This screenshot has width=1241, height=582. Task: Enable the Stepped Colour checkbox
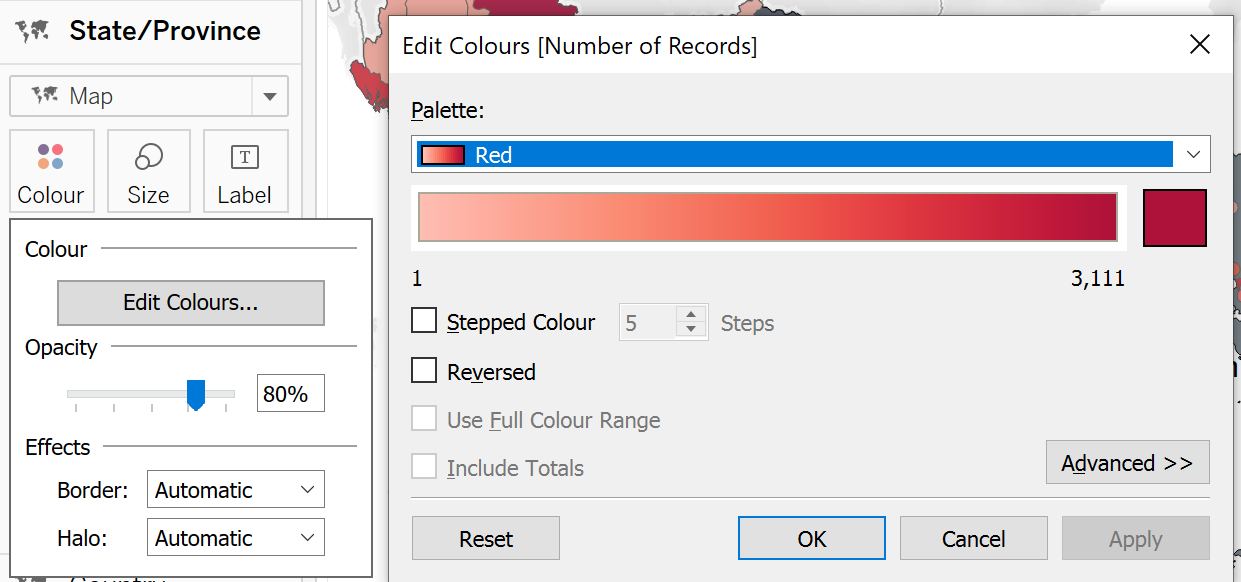tap(425, 322)
